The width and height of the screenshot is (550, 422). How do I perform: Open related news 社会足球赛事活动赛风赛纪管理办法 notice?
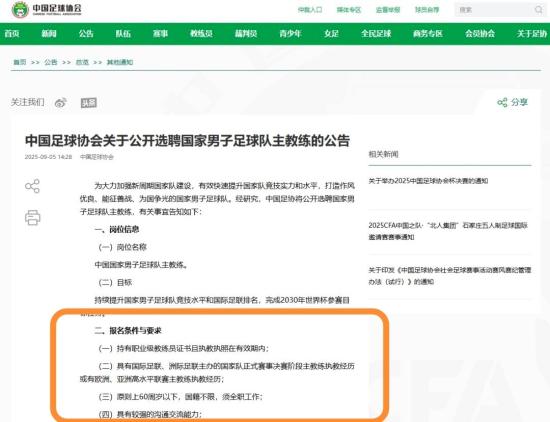click(x=450, y=276)
